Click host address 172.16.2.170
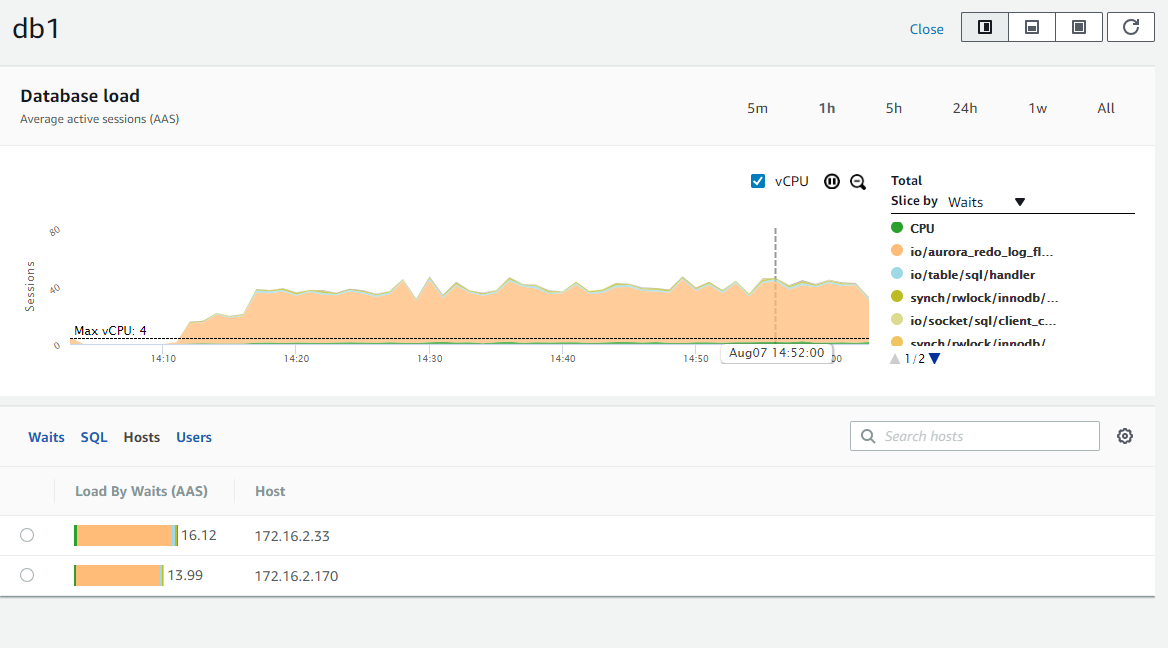 (x=296, y=576)
